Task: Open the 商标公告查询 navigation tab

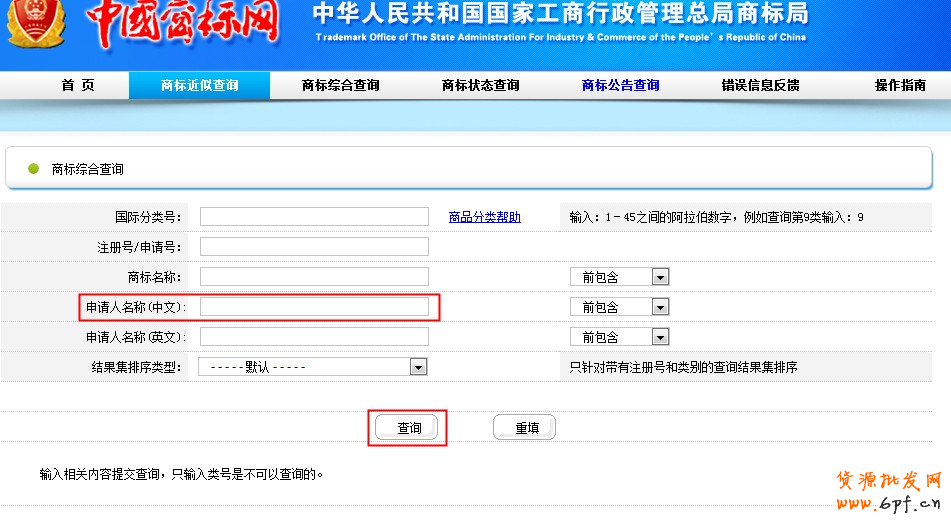Action: pos(620,86)
